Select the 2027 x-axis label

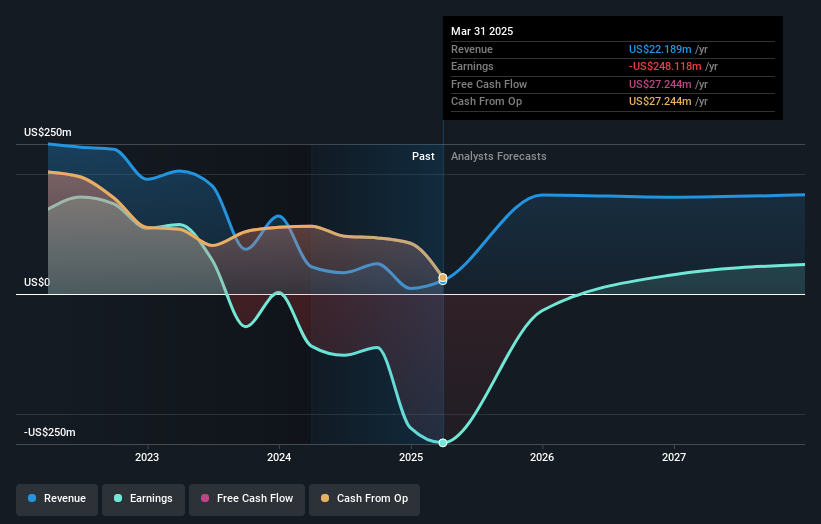click(674, 457)
